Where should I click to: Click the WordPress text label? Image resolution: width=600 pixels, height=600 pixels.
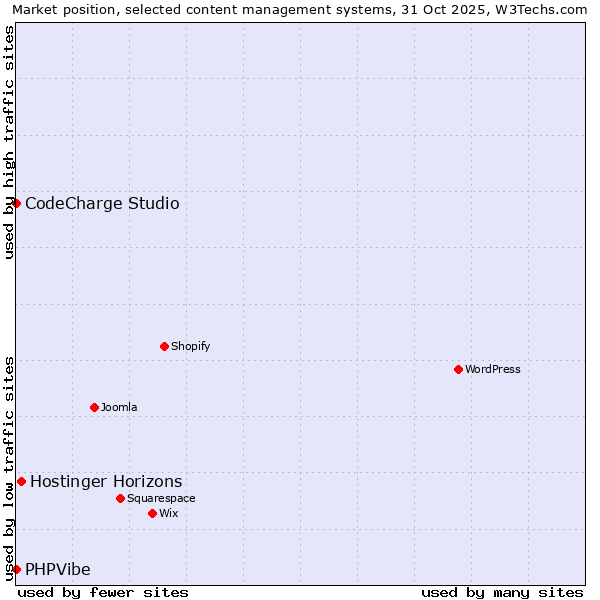493,369
